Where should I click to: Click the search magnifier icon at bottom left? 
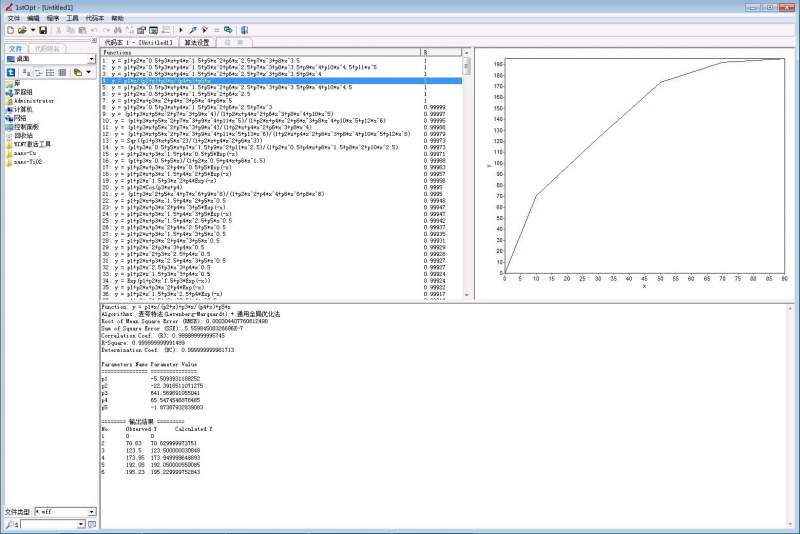pyautogui.click(x=10, y=523)
